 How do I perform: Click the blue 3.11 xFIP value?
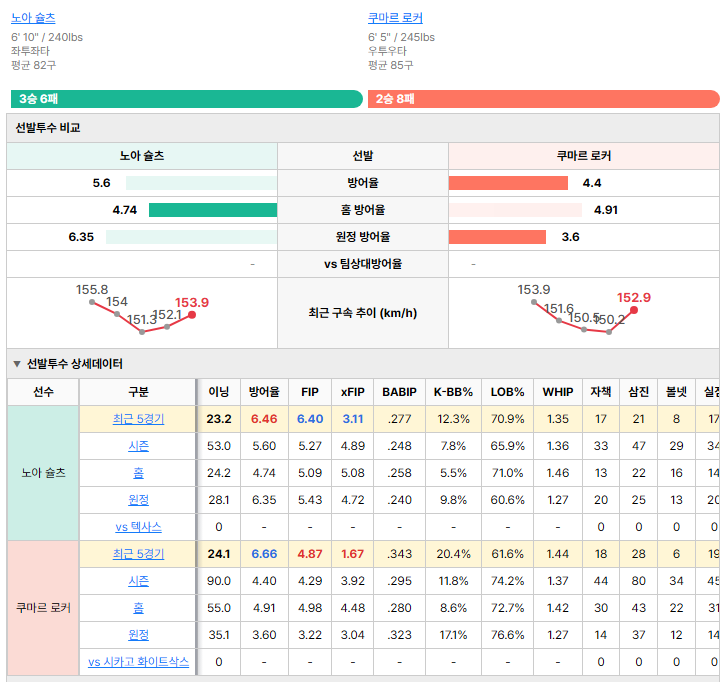click(353, 419)
